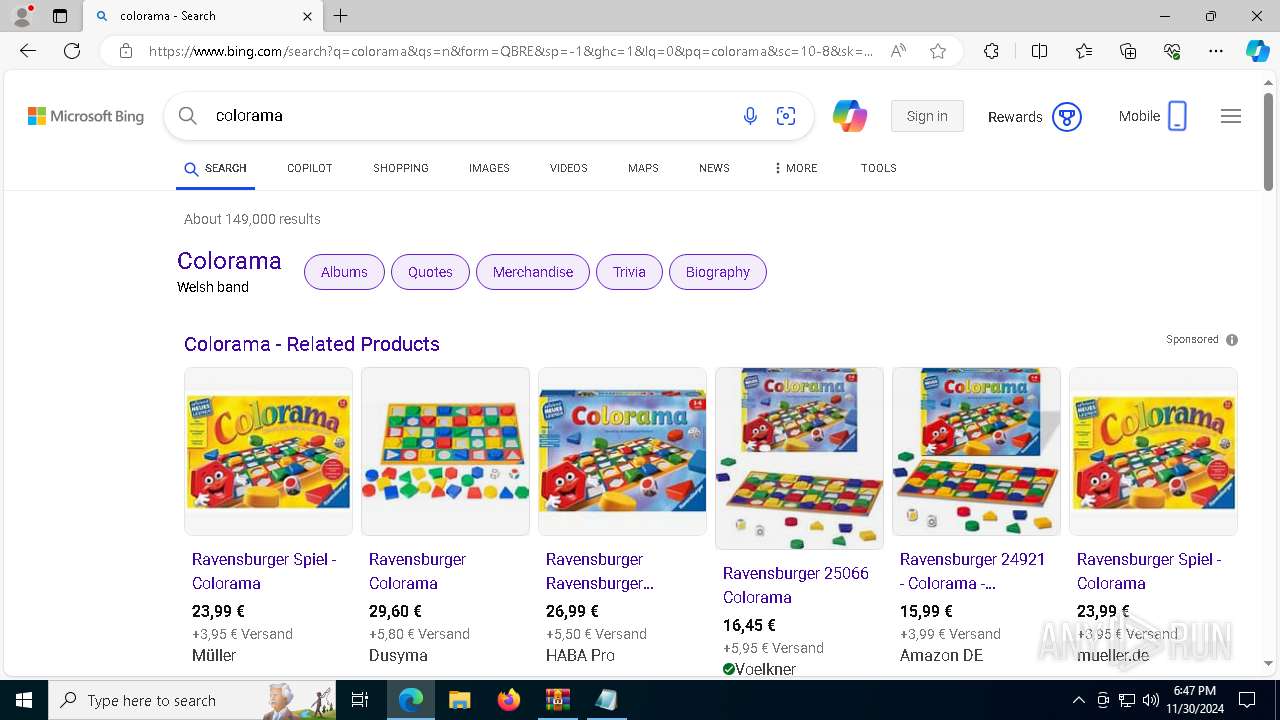Switch to the IMAGES tab
This screenshot has height=720, width=1280.
489,168
